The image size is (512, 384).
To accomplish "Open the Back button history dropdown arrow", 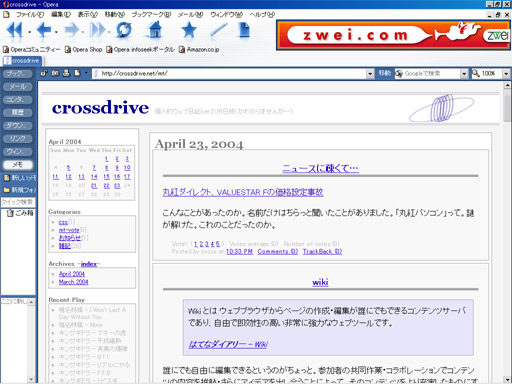I will (x=56, y=32).
